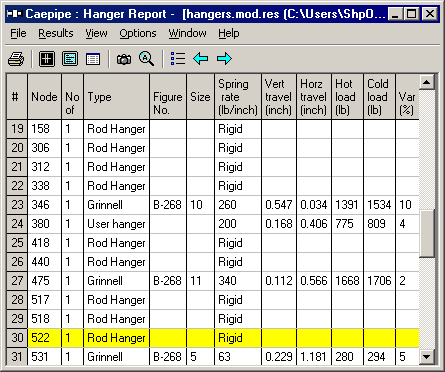This screenshot has width=445, height=372.
Task: Click the bulleted list icon
Action: click(x=178, y=58)
